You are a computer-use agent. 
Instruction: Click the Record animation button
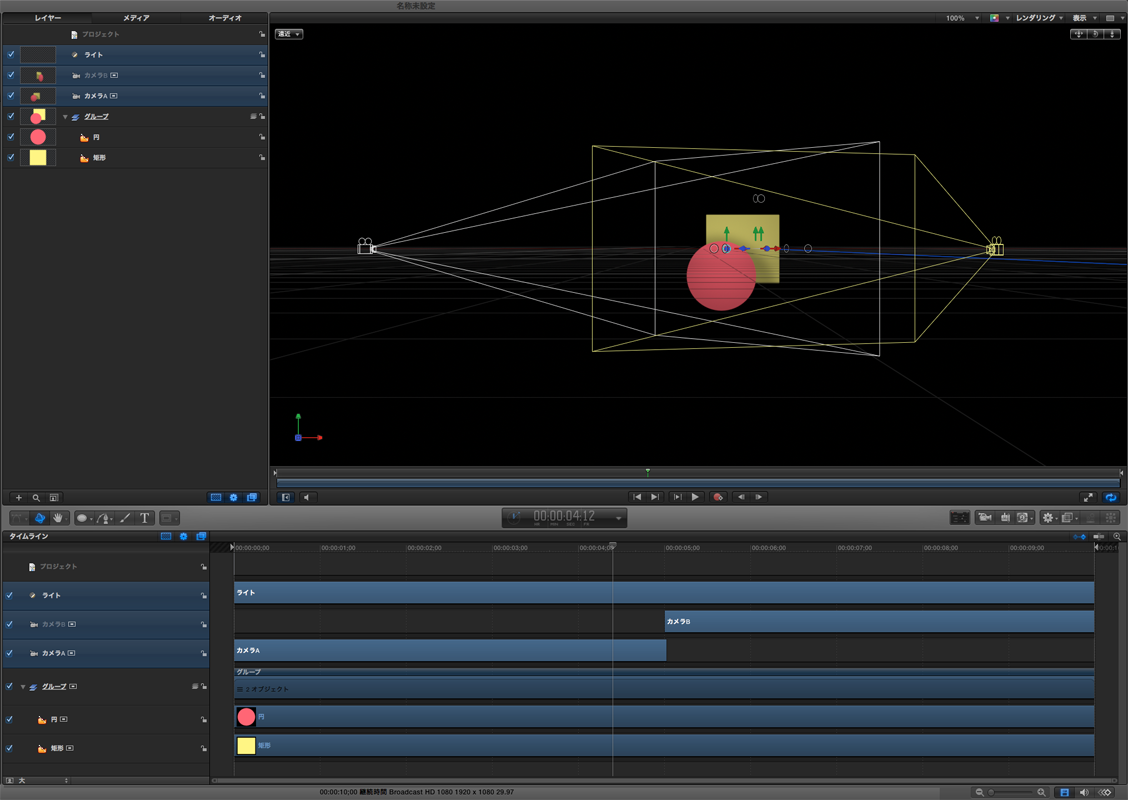[718, 497]
